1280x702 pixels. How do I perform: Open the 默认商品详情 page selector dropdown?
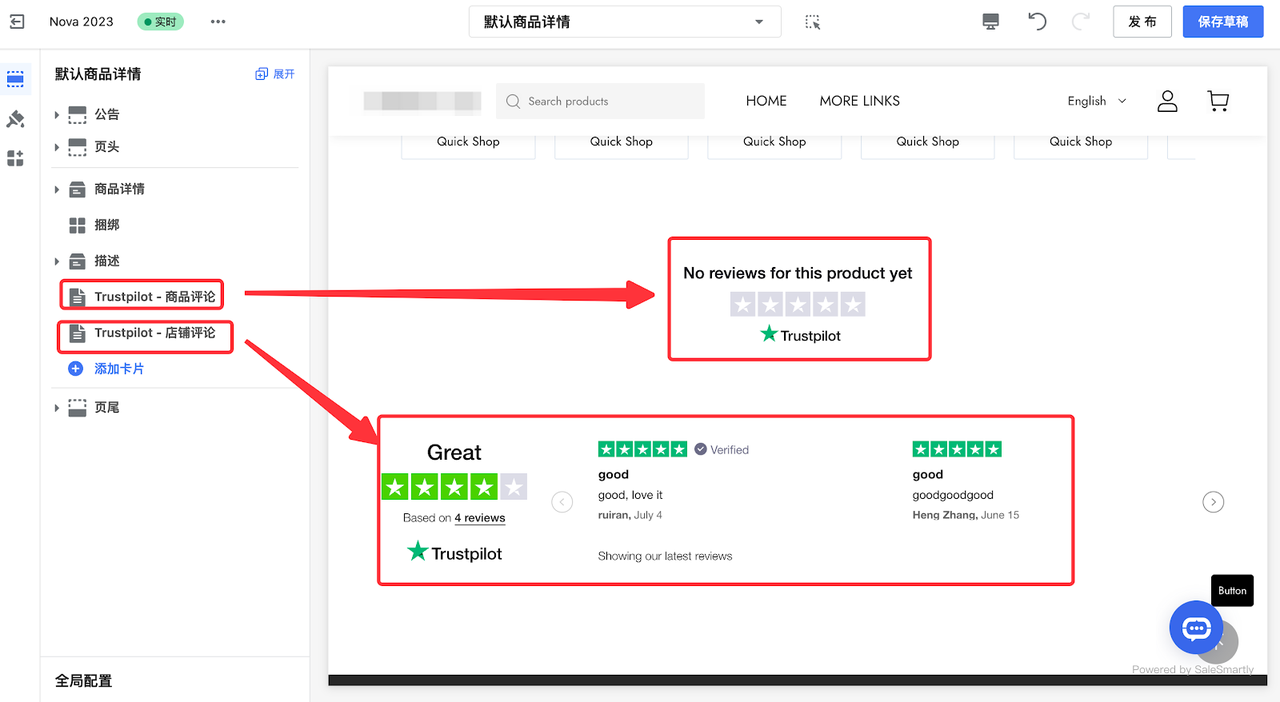(625, 21)
